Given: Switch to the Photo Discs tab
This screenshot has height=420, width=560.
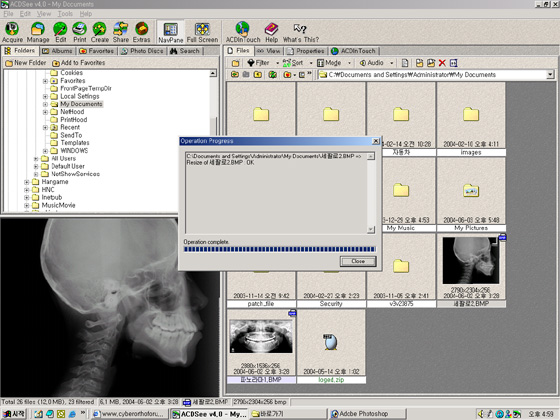Looking at the screenshot, I should pyautogui.click(x=142, y=51).
